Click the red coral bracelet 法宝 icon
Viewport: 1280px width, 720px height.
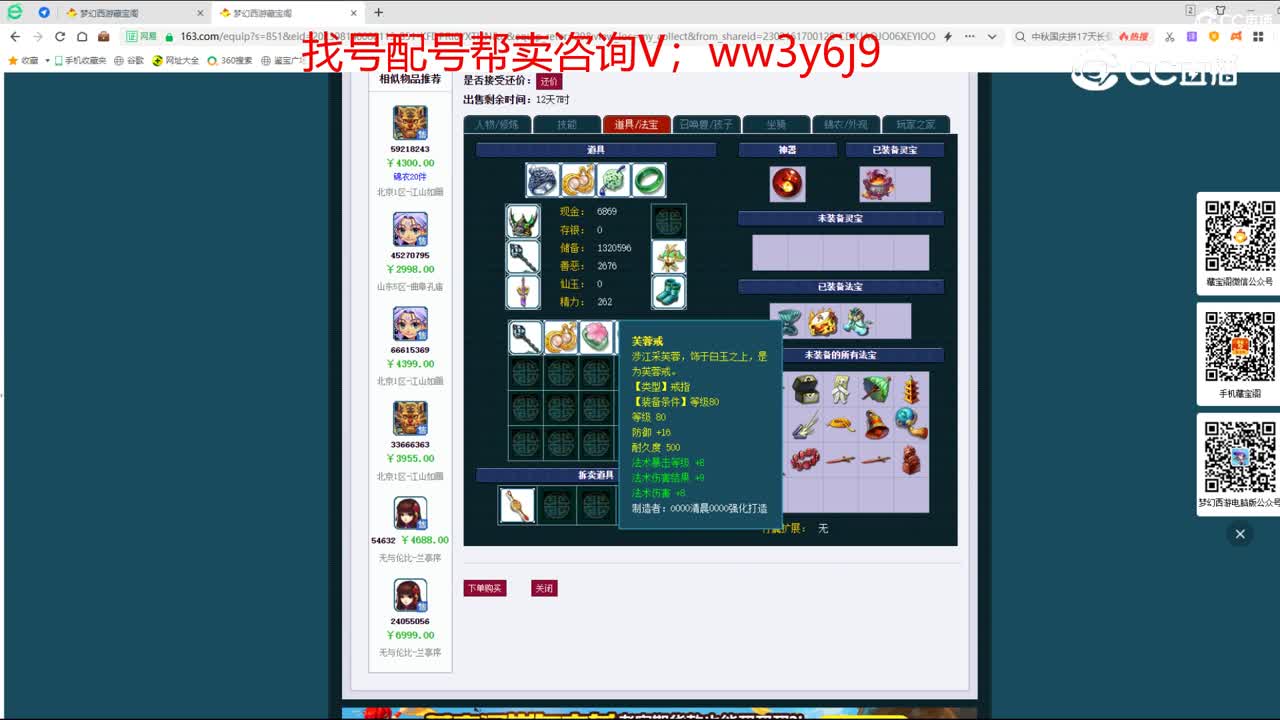(806, 460)
